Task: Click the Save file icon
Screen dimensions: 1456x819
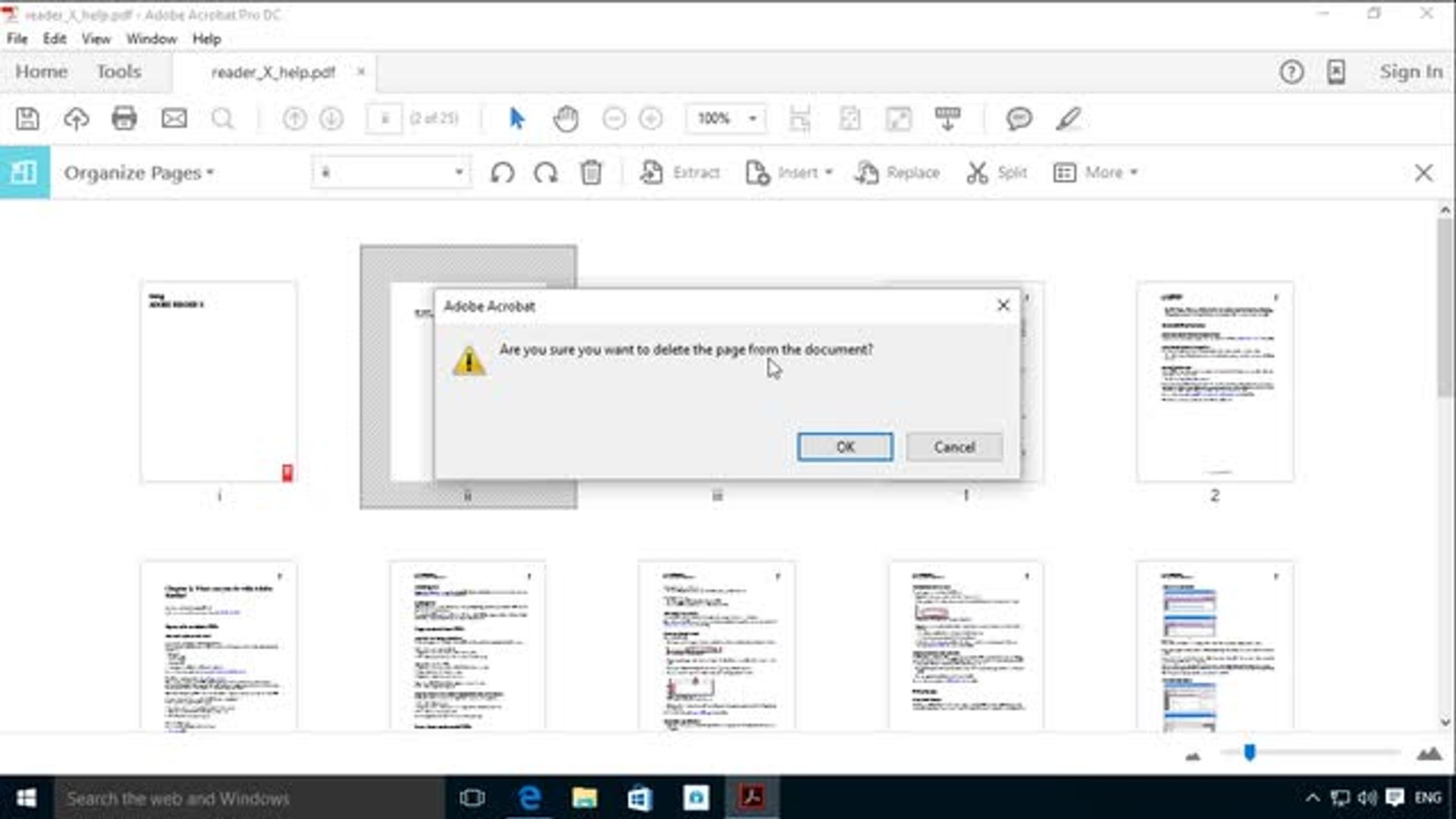Action: pos(28,119)
